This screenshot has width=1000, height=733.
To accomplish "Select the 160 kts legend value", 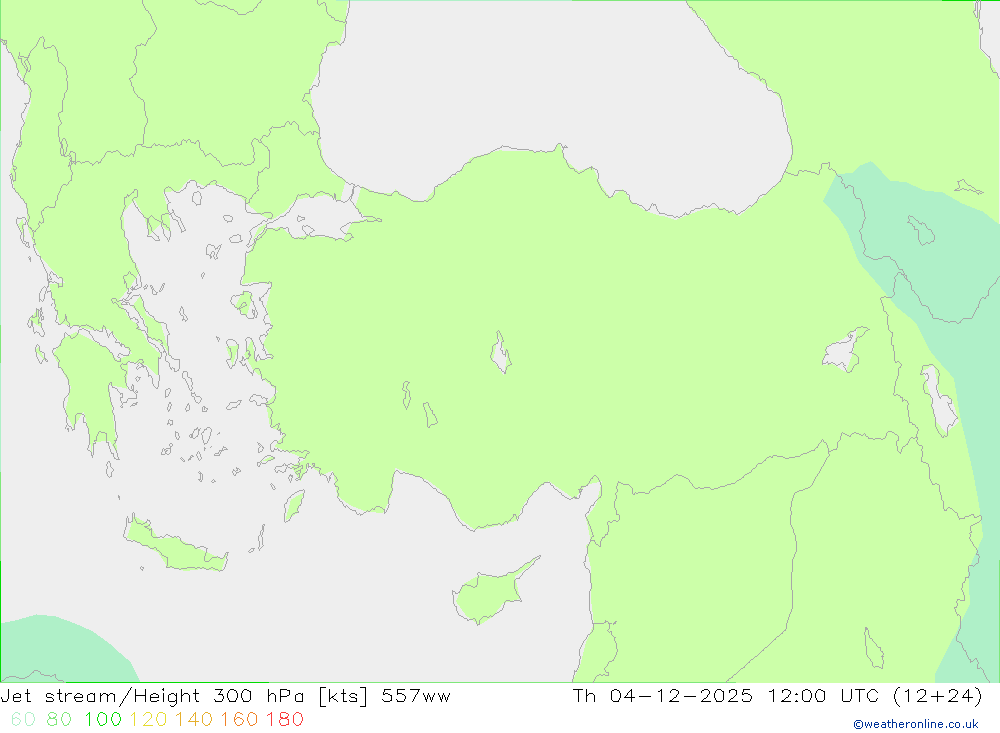I will pyautogui.click(x=239, y=720).
